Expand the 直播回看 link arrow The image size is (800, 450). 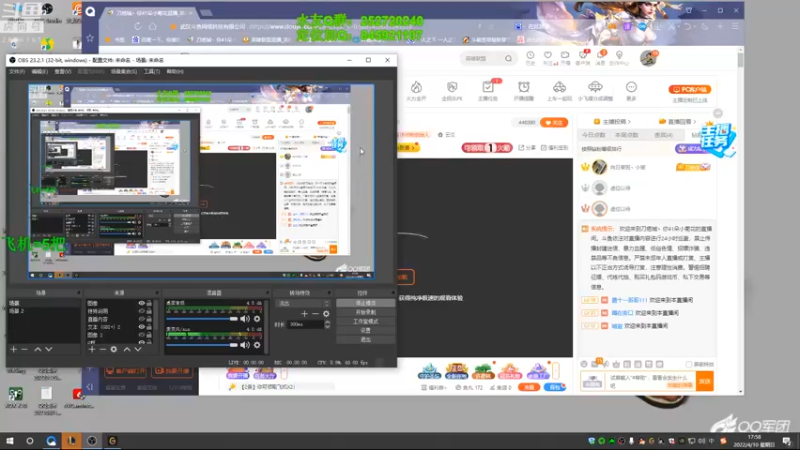point(695,121)
